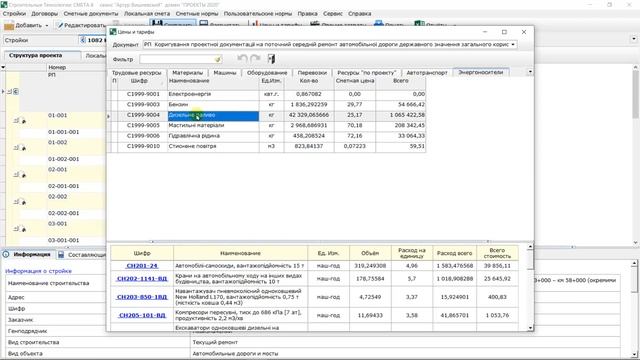Collapse the 02-002 tree node
The image size is (640, 360).
(16, 202)
